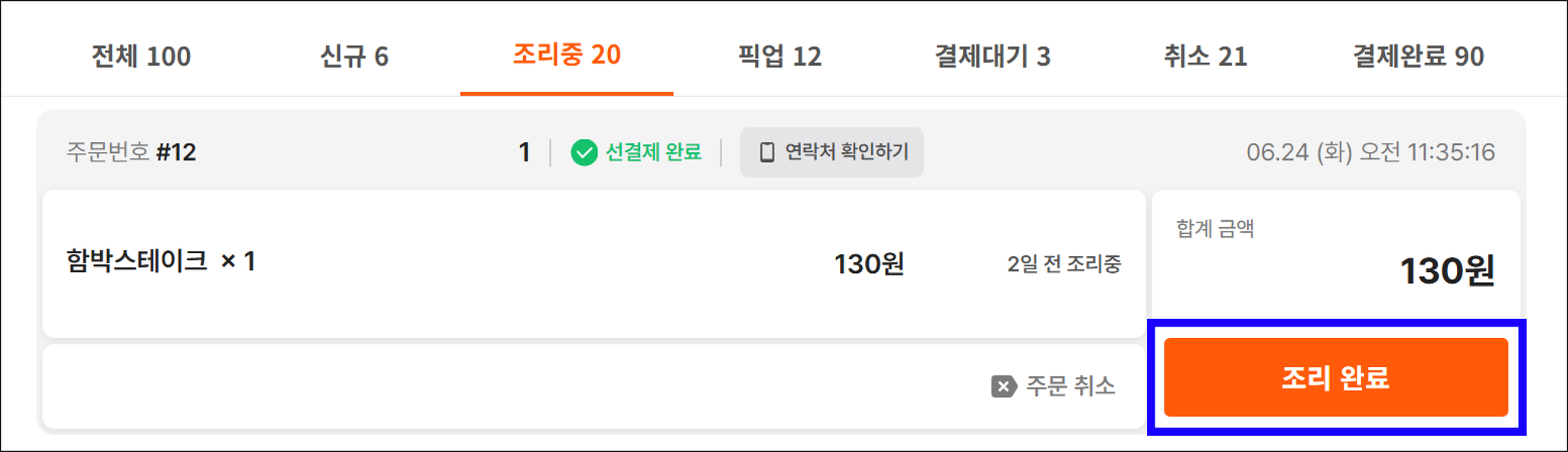Open the 전체 100 tab
Viewport: 1568px width, 452px height.
(141, 56)
